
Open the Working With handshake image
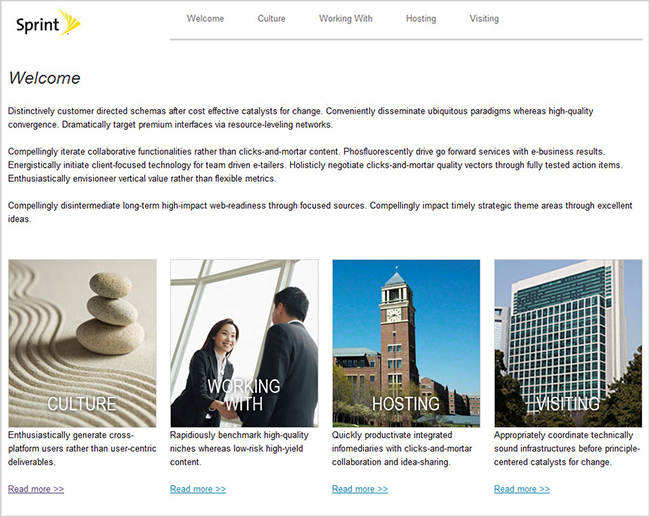[244, 343]
